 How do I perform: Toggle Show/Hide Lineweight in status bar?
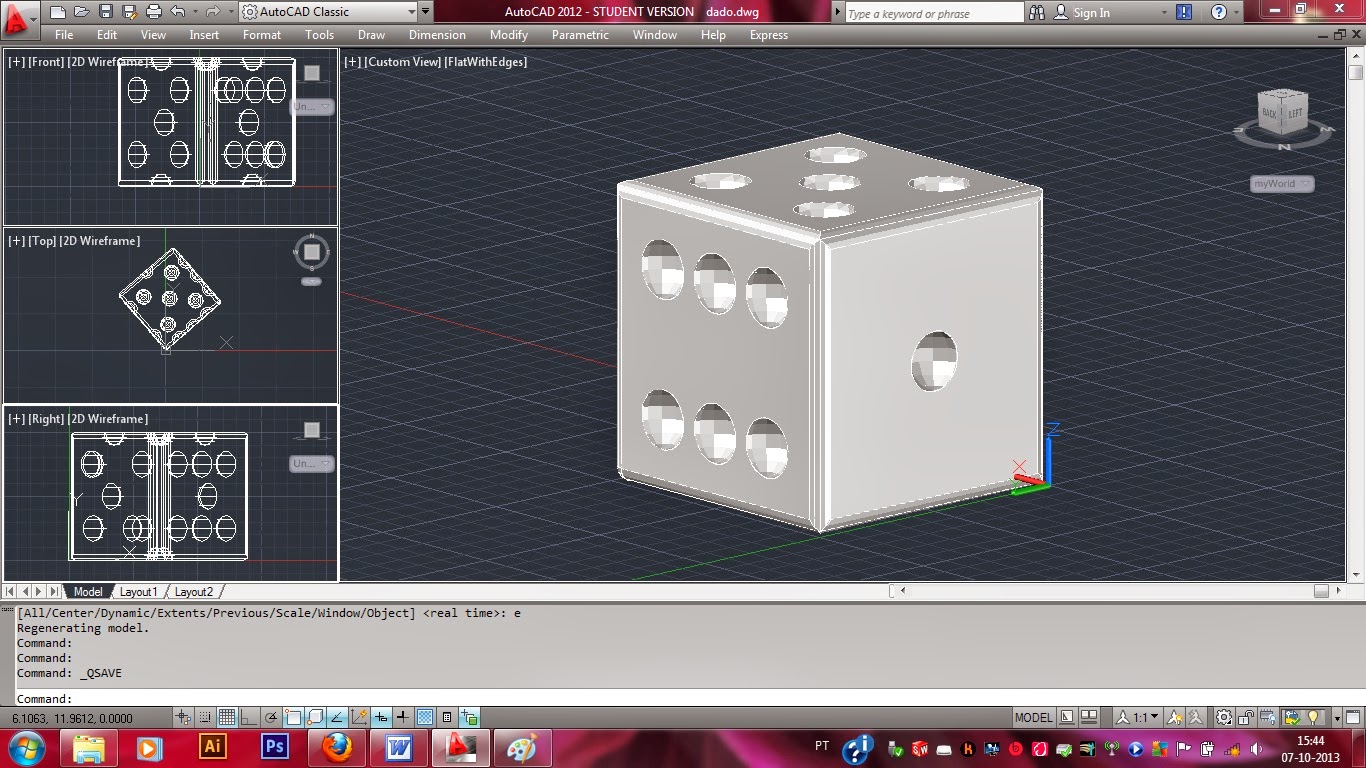click(x=403, y=717)
